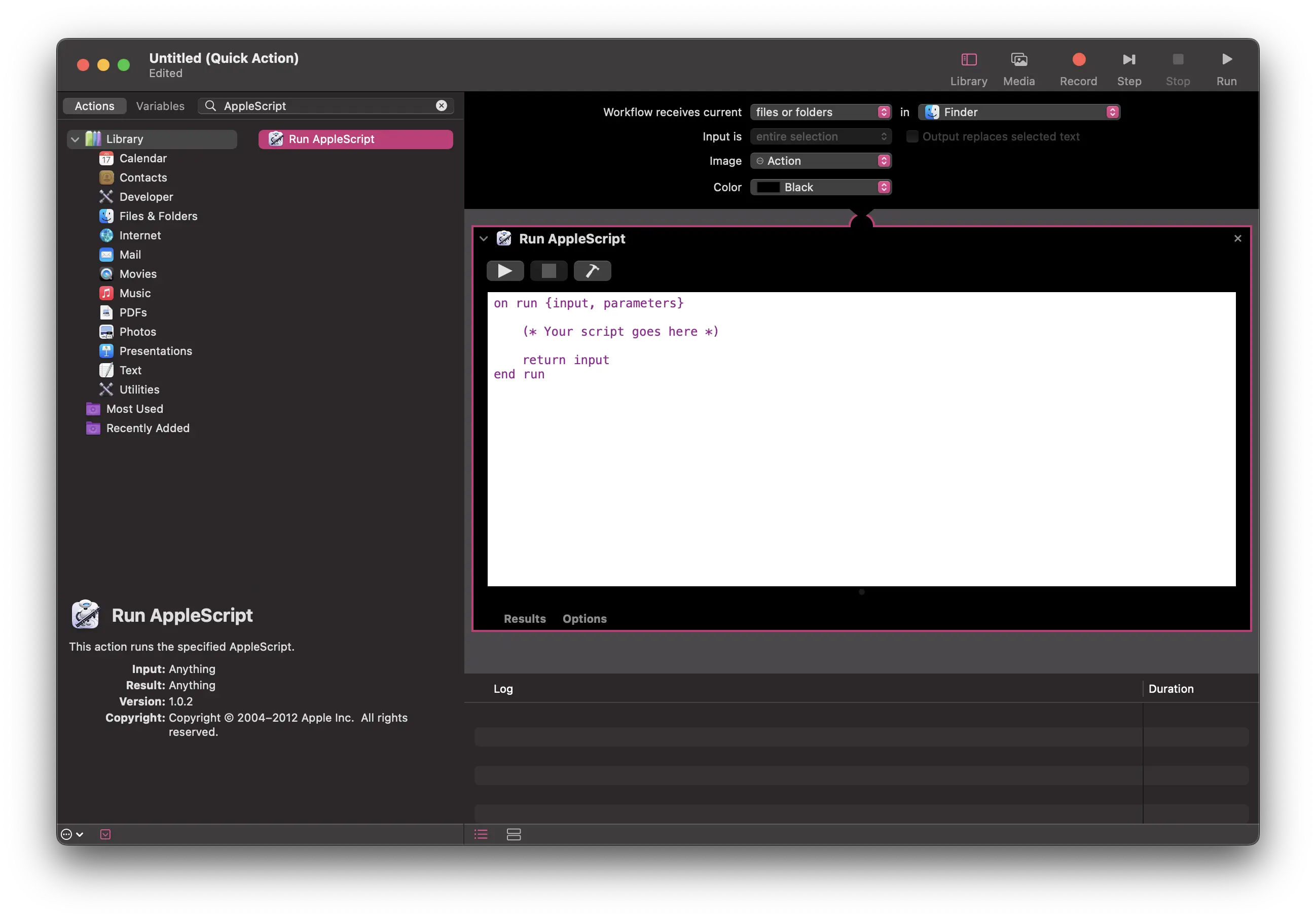1316x920 pixels.
Task: Open the Options tab of the action
Action: [584, 619]
